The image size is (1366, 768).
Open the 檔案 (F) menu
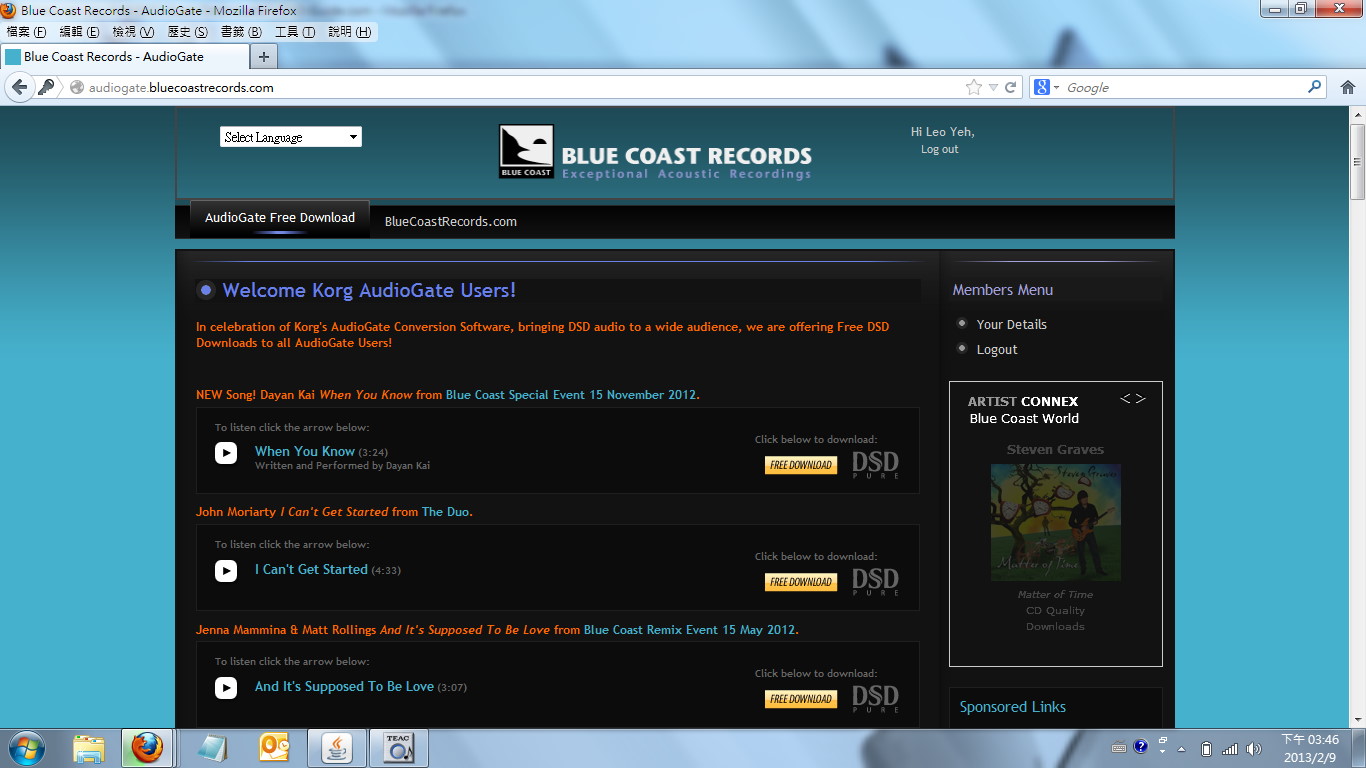click(x=26, y=32)
